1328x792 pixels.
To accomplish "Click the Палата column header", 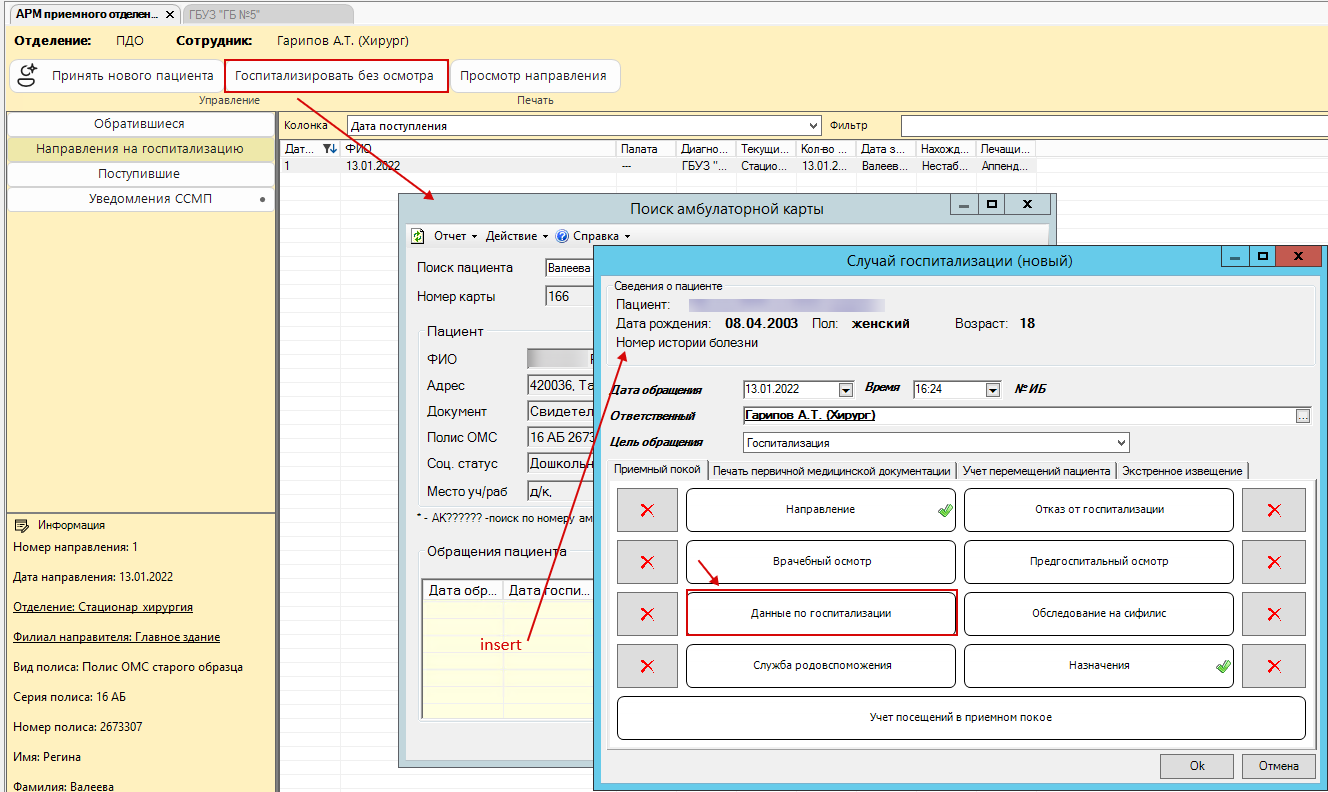I will point(647,149).
